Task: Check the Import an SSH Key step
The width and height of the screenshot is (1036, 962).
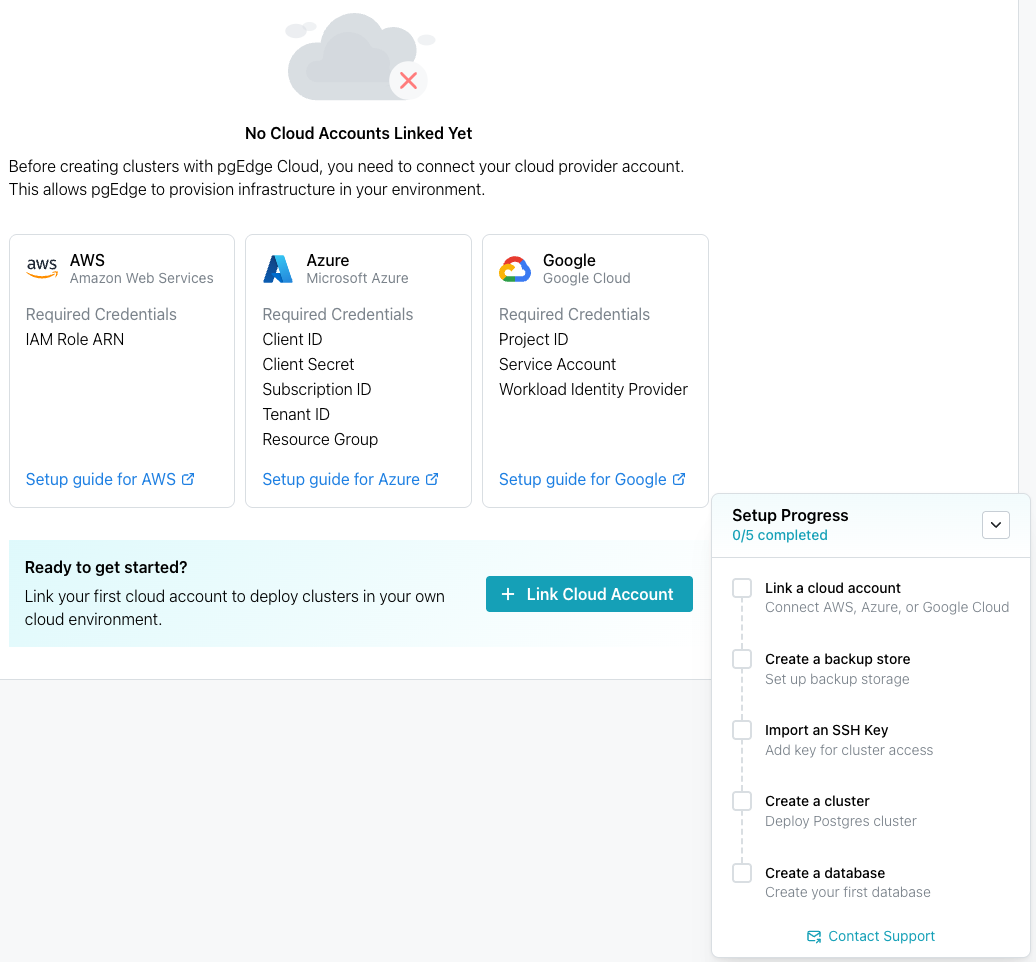Action: pos(741,730)
